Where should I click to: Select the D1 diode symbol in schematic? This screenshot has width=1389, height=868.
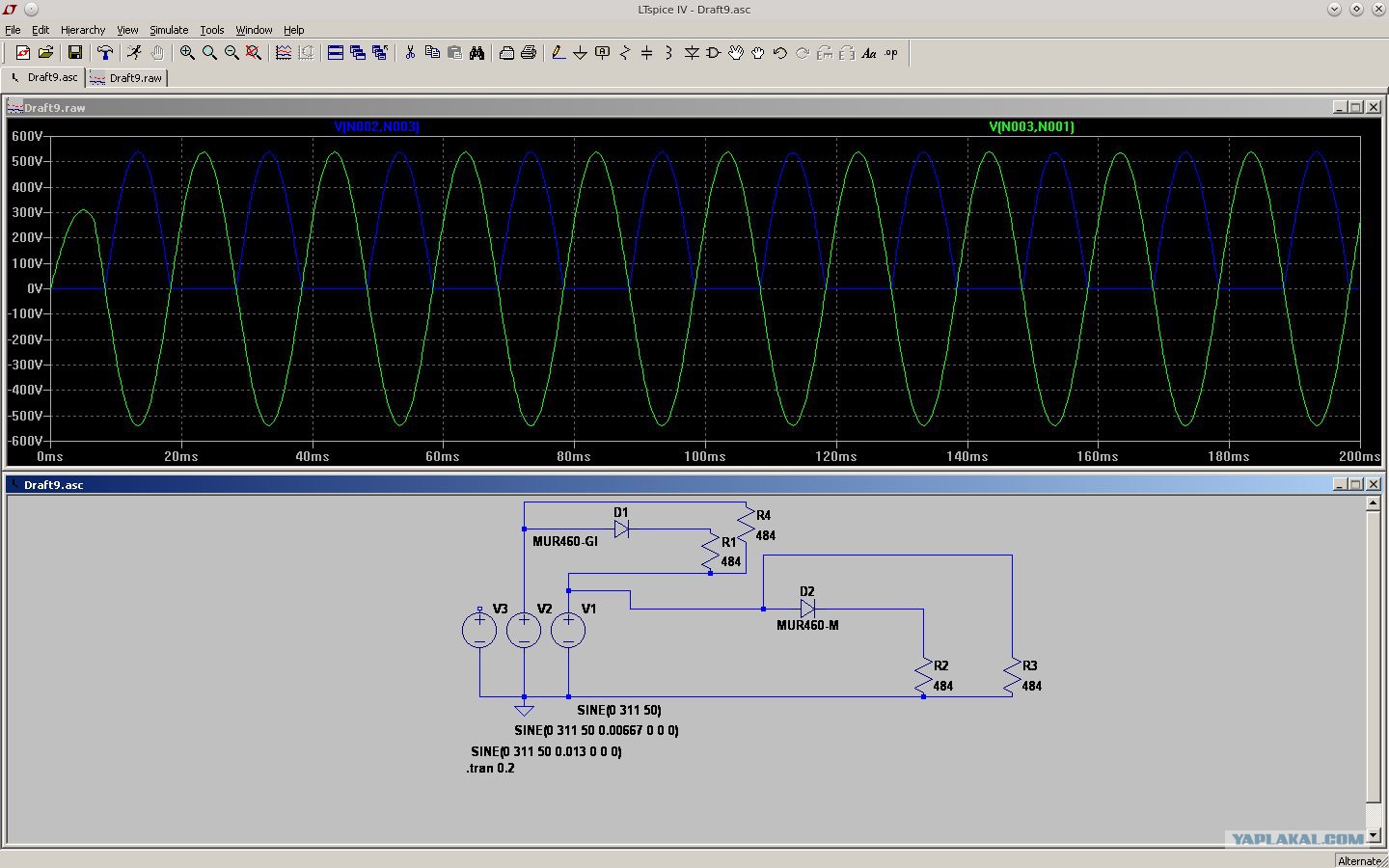tap(622, 529)
